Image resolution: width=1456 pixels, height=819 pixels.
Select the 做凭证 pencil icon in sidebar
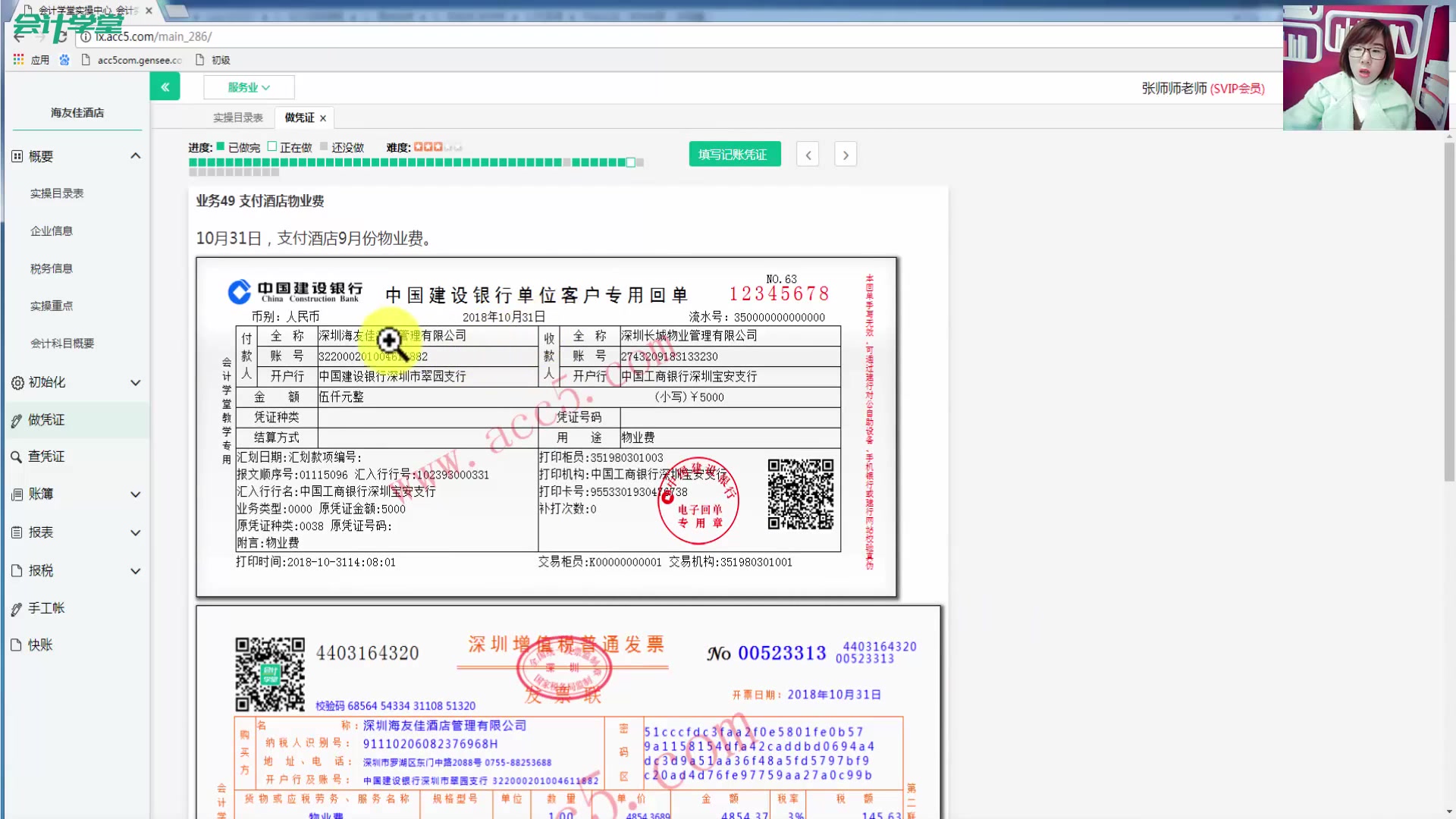(x=17, y=419)
